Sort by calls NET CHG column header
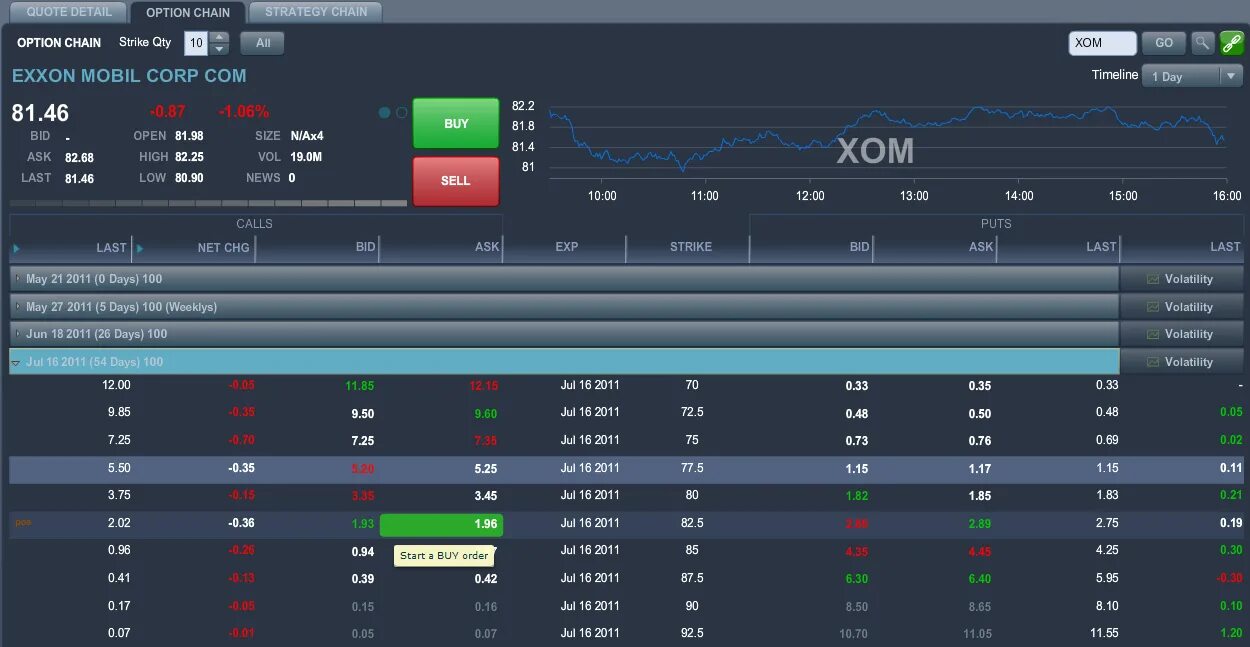The width and height of the screenshot is (1250, 647). pos(223,248)
